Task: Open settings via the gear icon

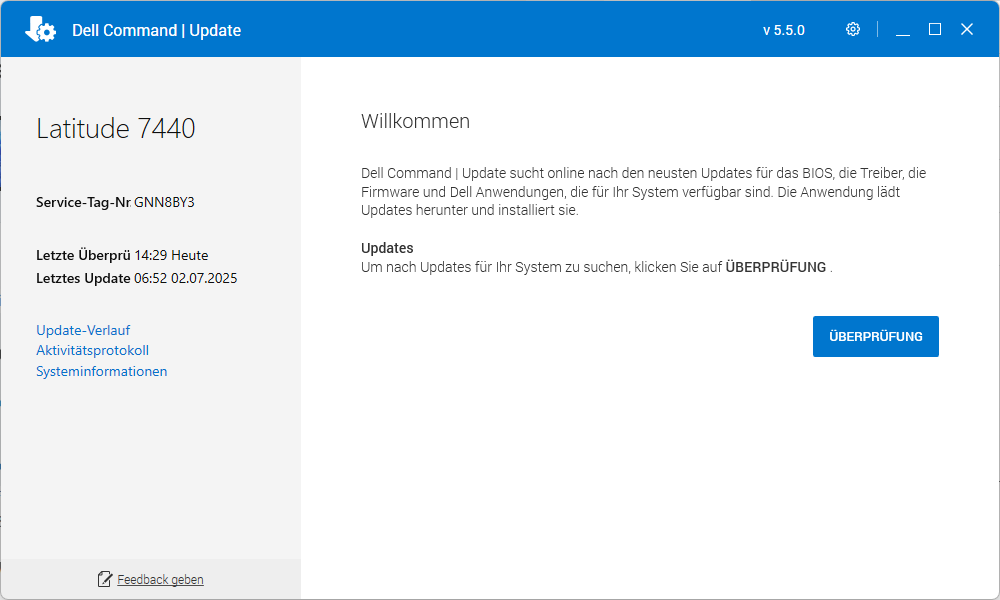Action: (853, 29)
